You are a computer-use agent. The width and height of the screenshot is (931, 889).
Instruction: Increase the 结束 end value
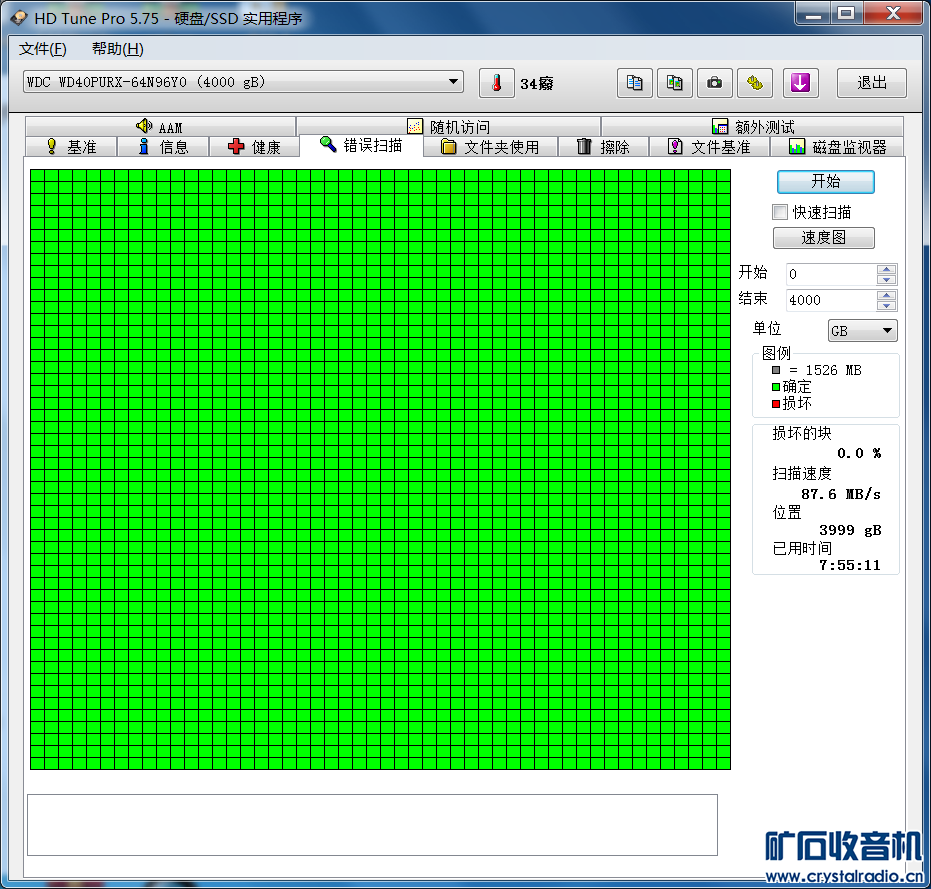[886, 295]
